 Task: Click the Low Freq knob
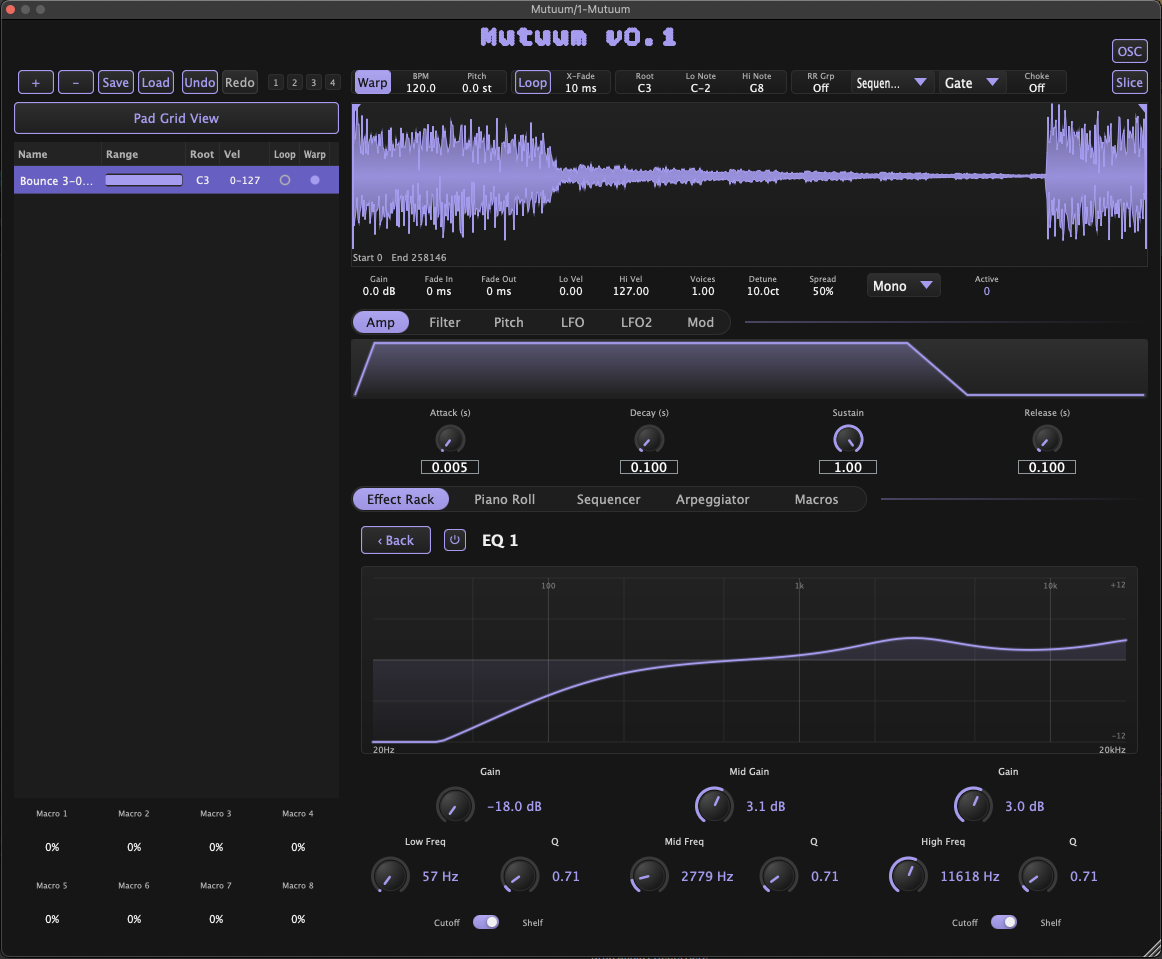[x=391, y=876]
